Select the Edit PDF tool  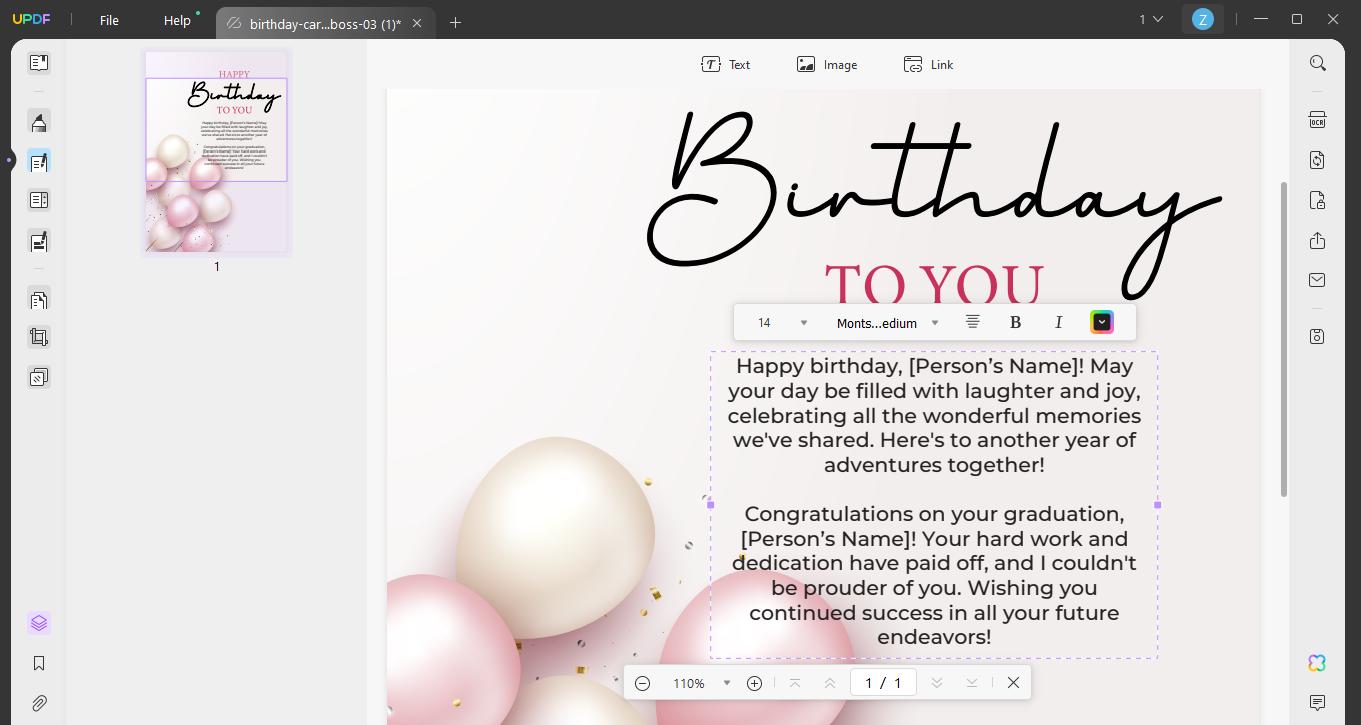click(39, 161)
